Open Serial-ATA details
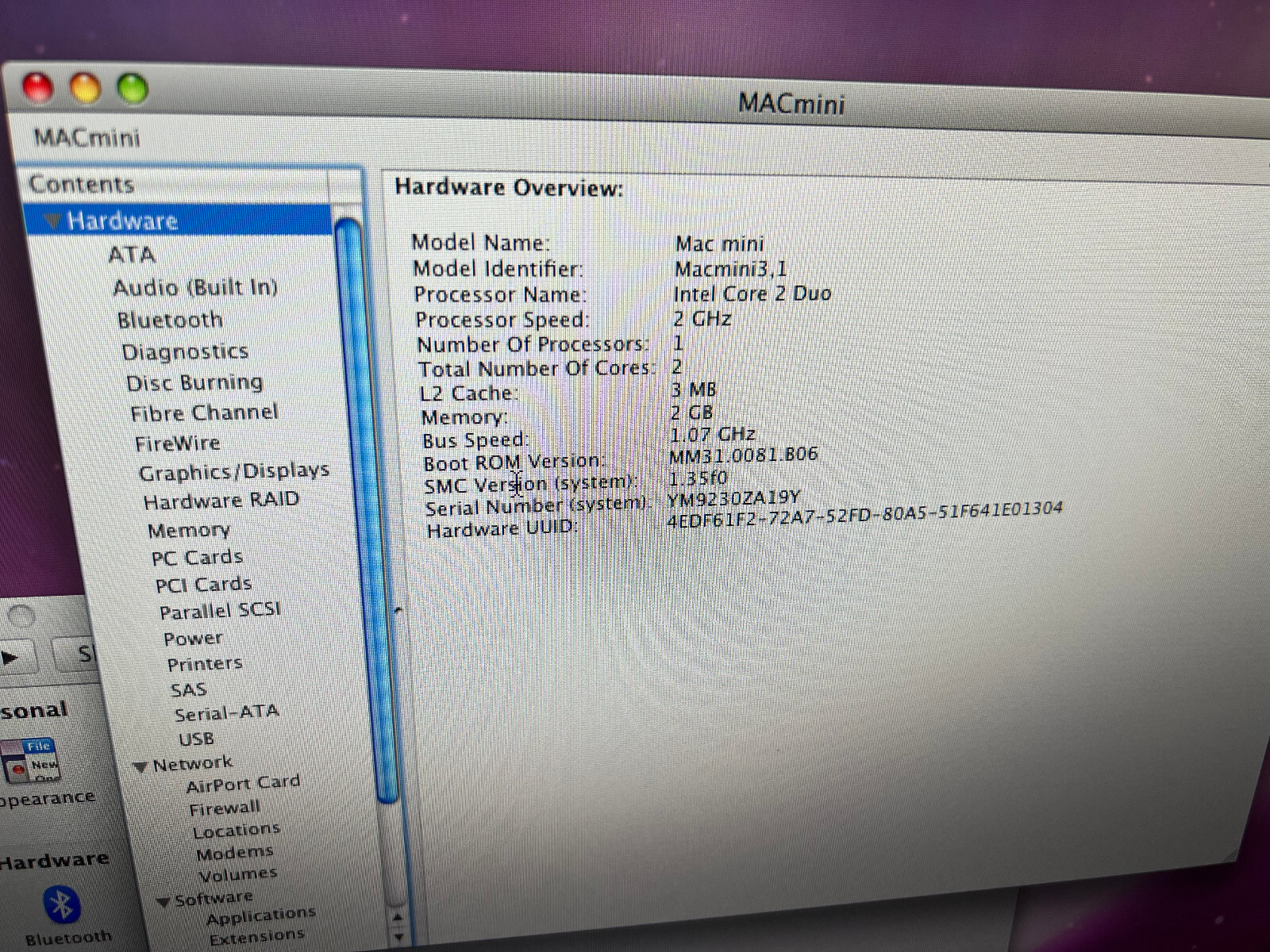Screen dimensions: 1270x952 click(226, 712)
